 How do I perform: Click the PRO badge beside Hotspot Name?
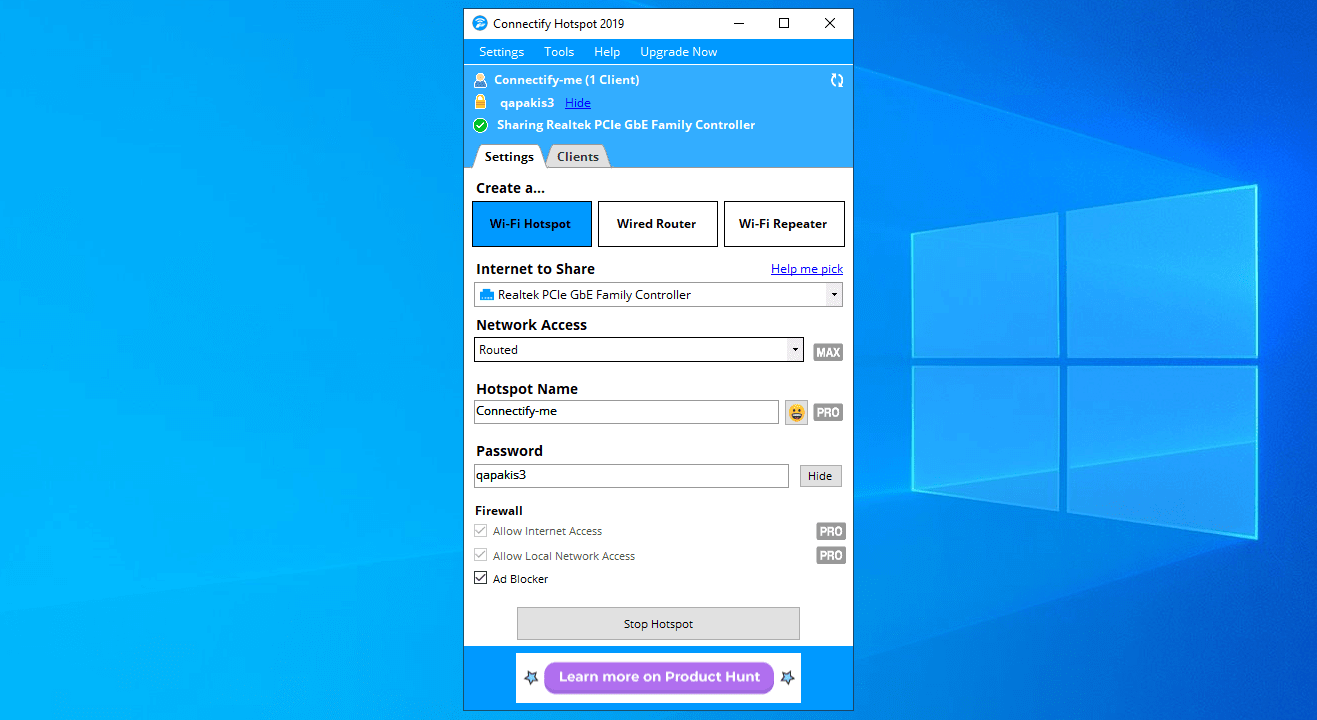pyautogui.click(x=828, y=412)
